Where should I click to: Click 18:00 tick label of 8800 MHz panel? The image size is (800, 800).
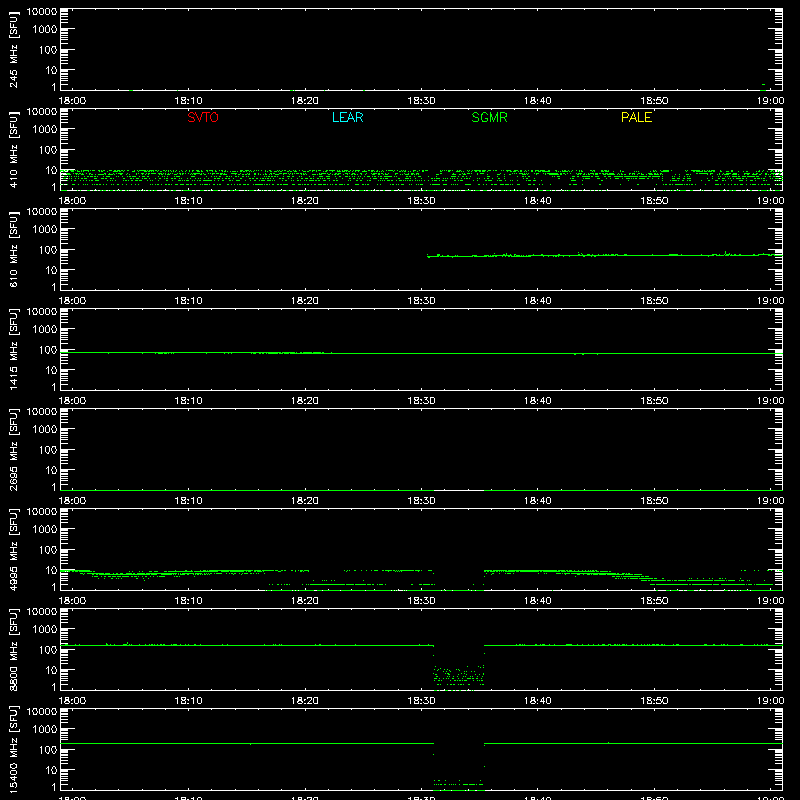(x=72, y=701)
